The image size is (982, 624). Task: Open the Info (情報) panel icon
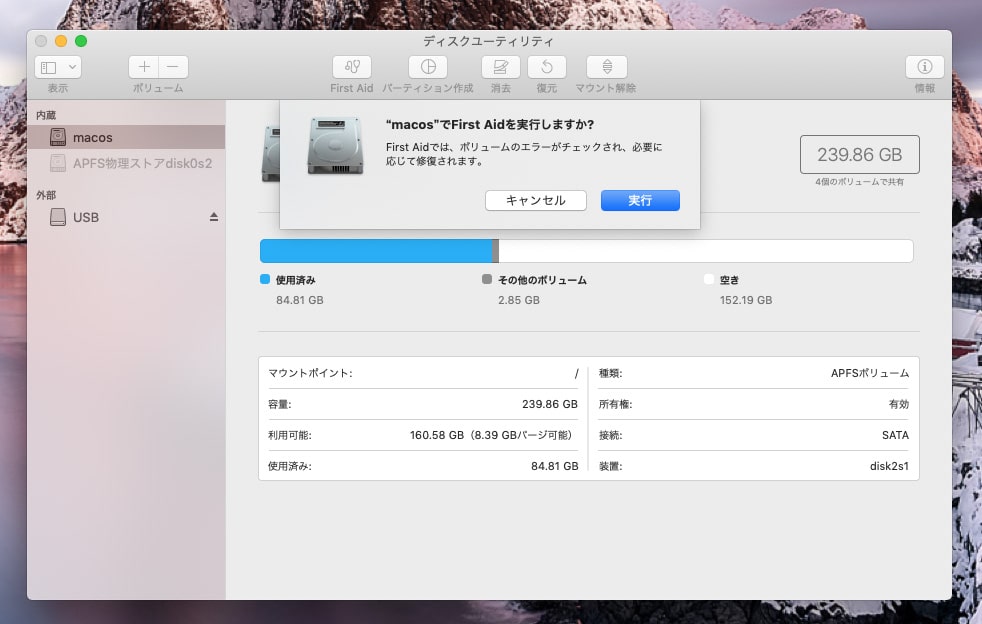coord(924,67)
